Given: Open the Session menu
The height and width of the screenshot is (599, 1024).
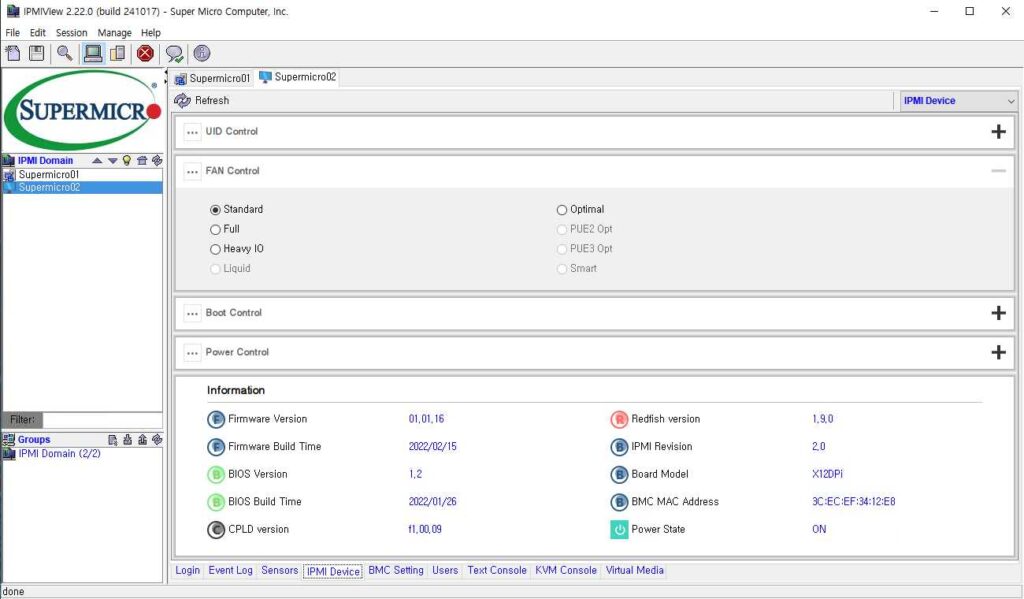Looking at the screenshot, I should tap(71, 33).
